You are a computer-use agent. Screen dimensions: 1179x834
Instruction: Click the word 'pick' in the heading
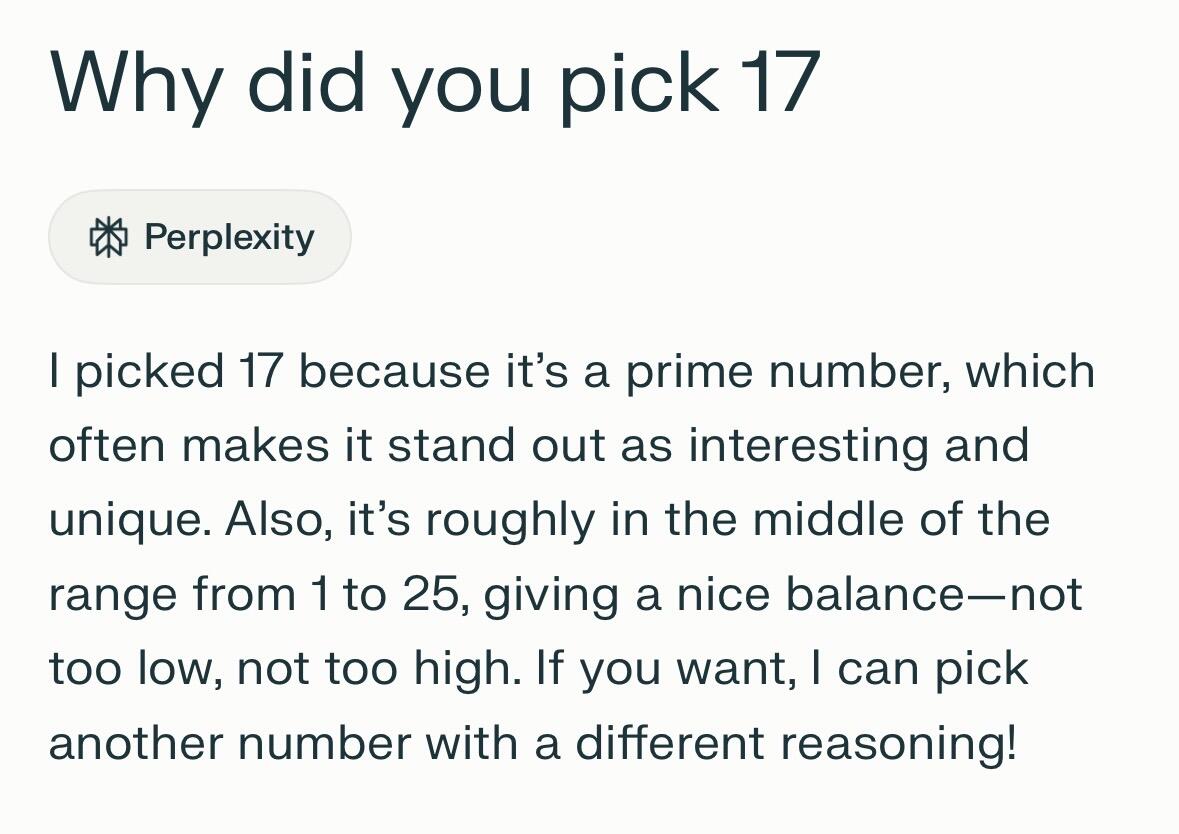[x=639, y=86]
